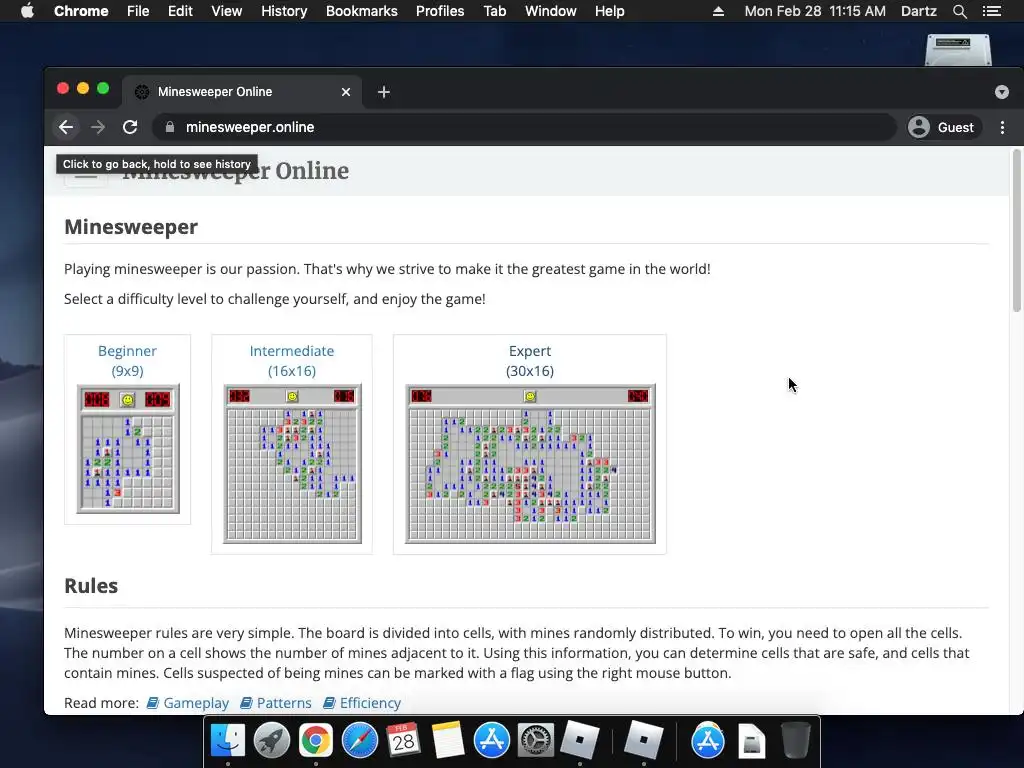
Task: Open Launchpad rocket in the Dock
Action: tap(272, 741)
